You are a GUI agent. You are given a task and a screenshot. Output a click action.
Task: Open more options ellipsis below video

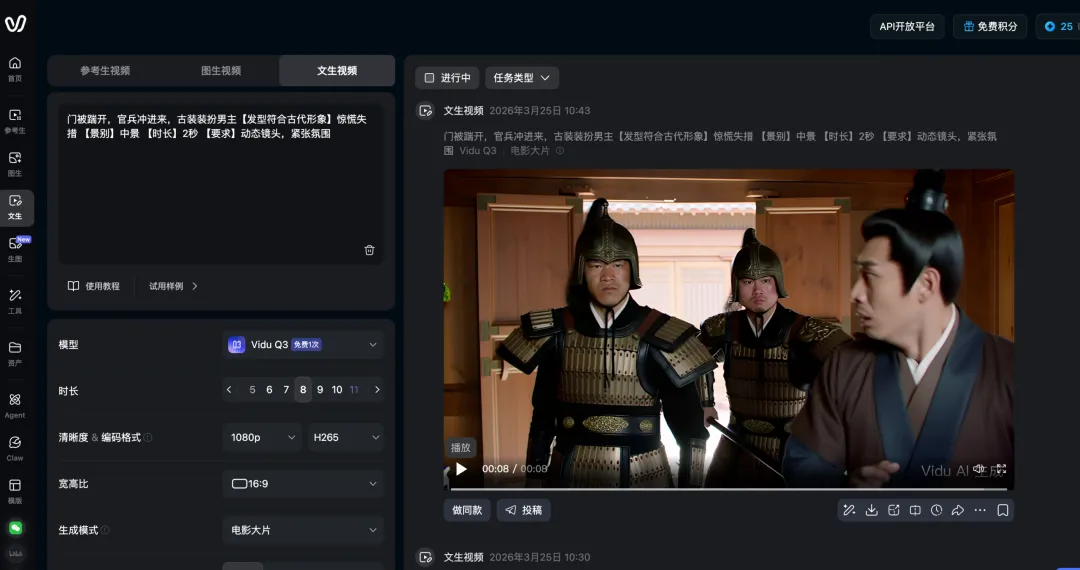click(980, 510)
